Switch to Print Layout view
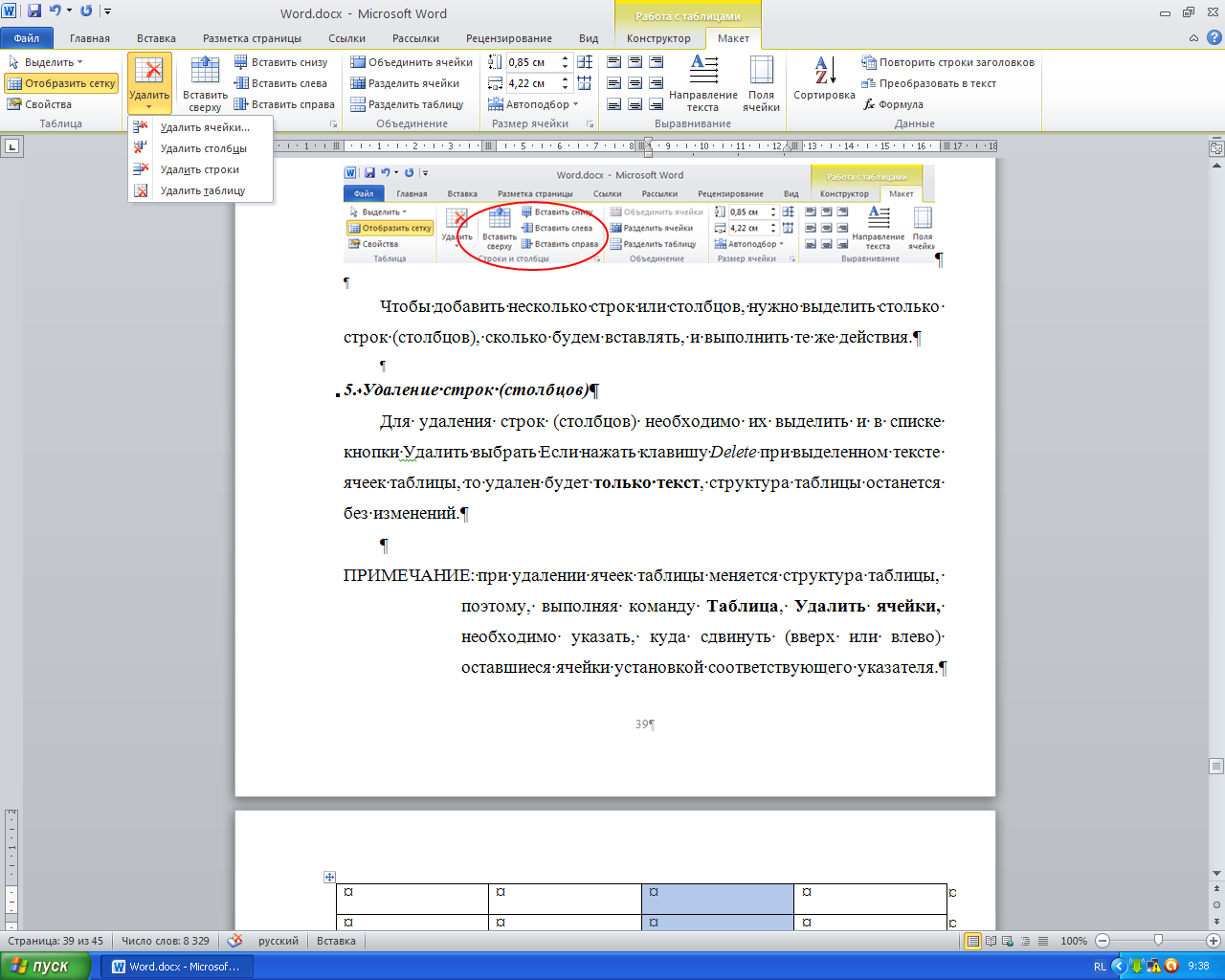 coord(973,941)
